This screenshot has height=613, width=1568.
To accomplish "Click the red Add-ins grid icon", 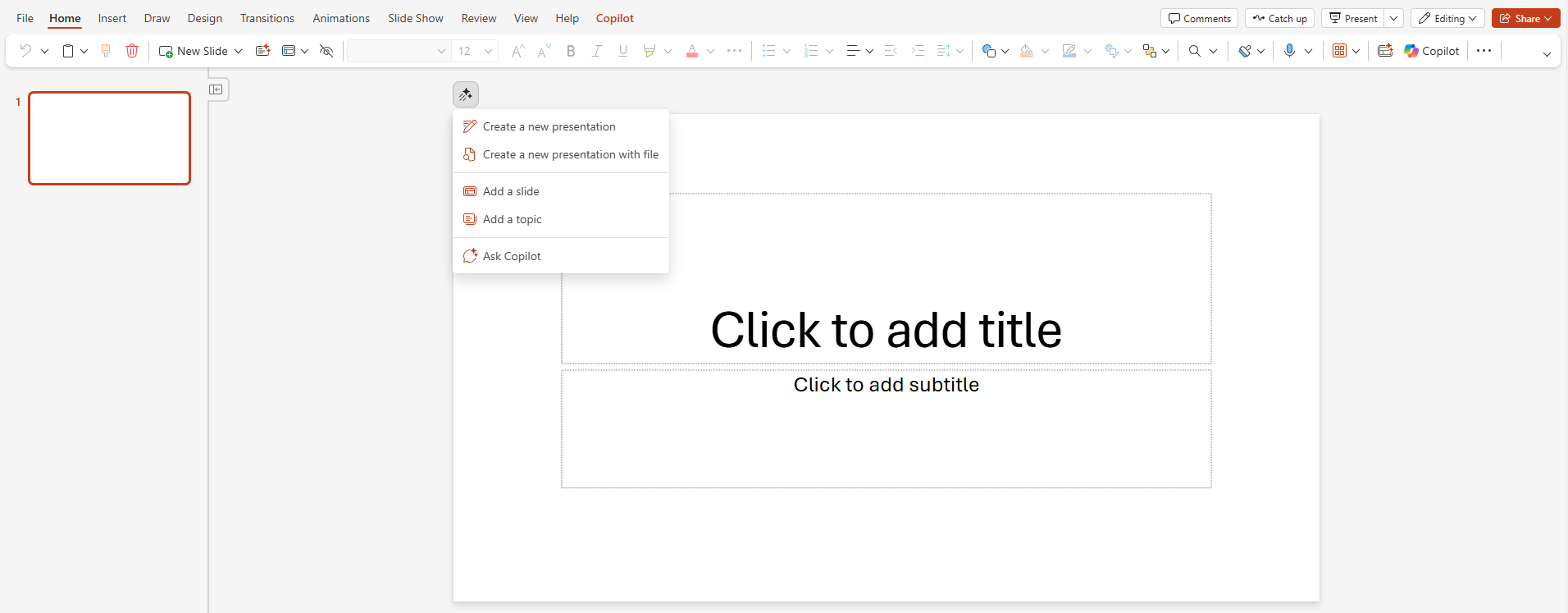I will point(1340,51).
